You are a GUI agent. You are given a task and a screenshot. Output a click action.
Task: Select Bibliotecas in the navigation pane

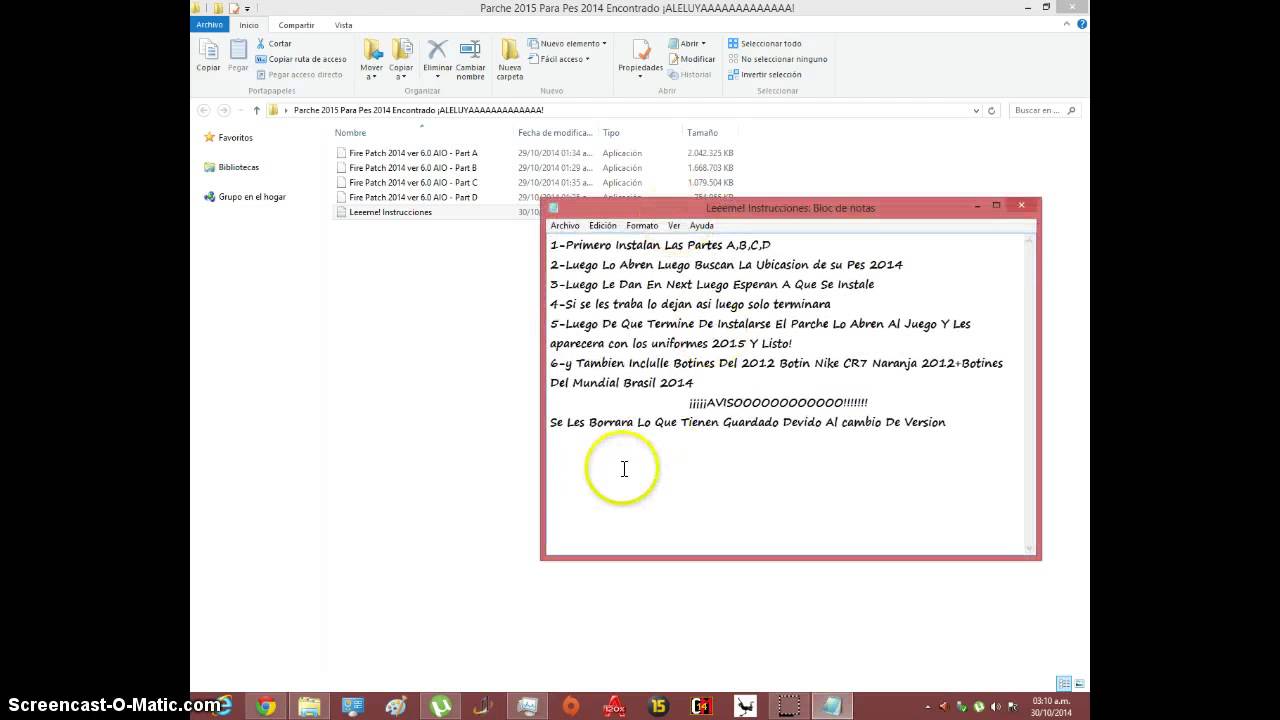238,167
